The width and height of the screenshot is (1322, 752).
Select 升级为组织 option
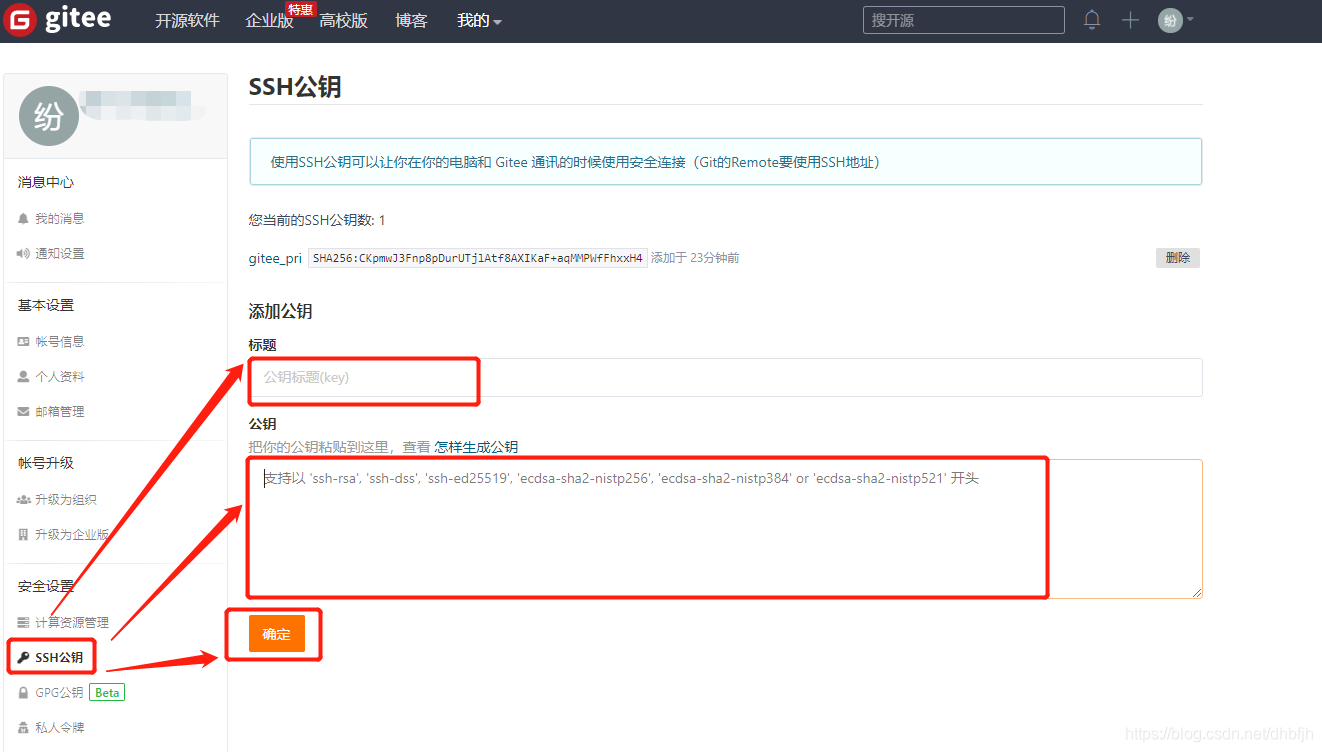tap(65, 500)
